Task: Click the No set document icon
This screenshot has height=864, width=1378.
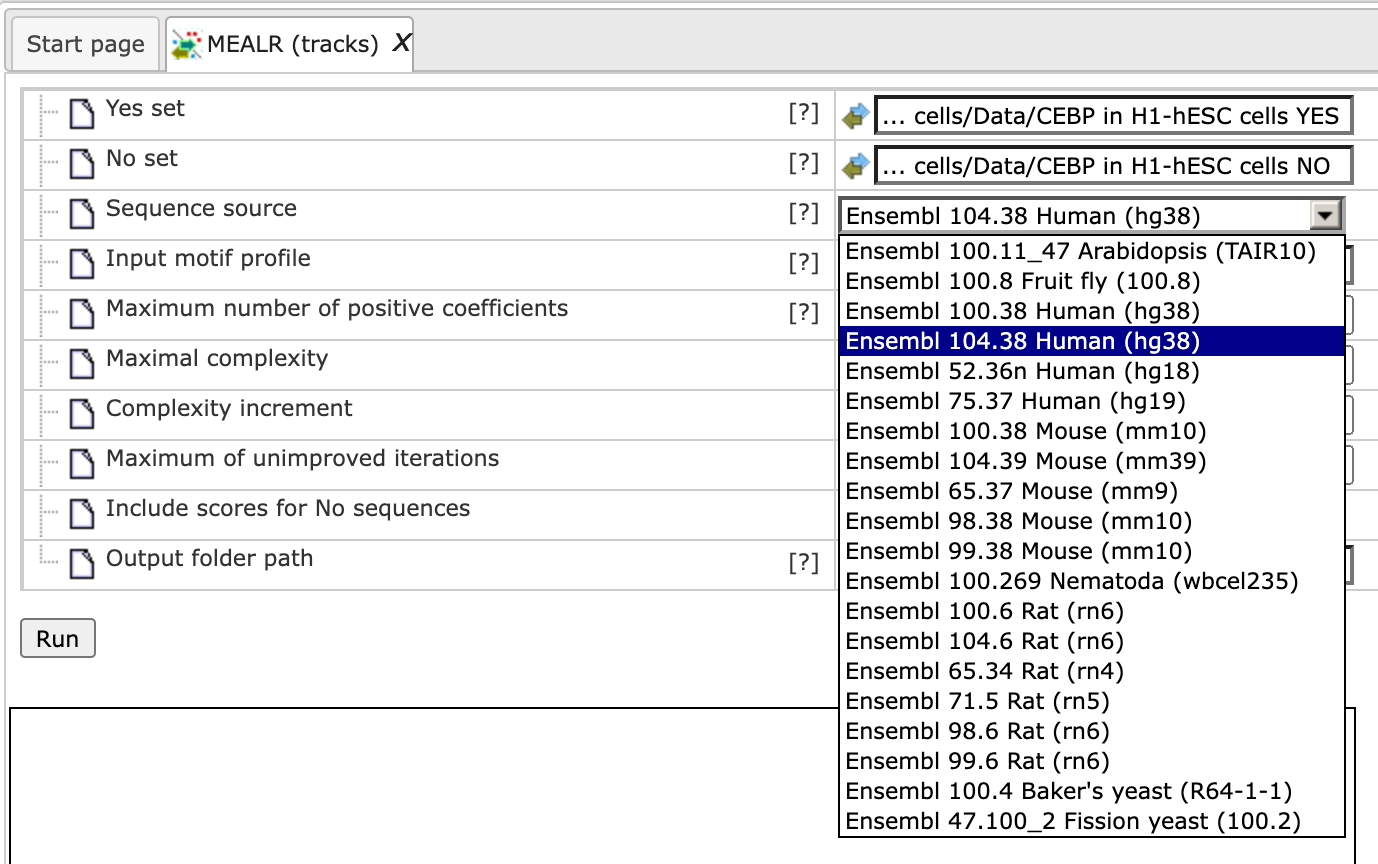Action: (x=82, y=164)
